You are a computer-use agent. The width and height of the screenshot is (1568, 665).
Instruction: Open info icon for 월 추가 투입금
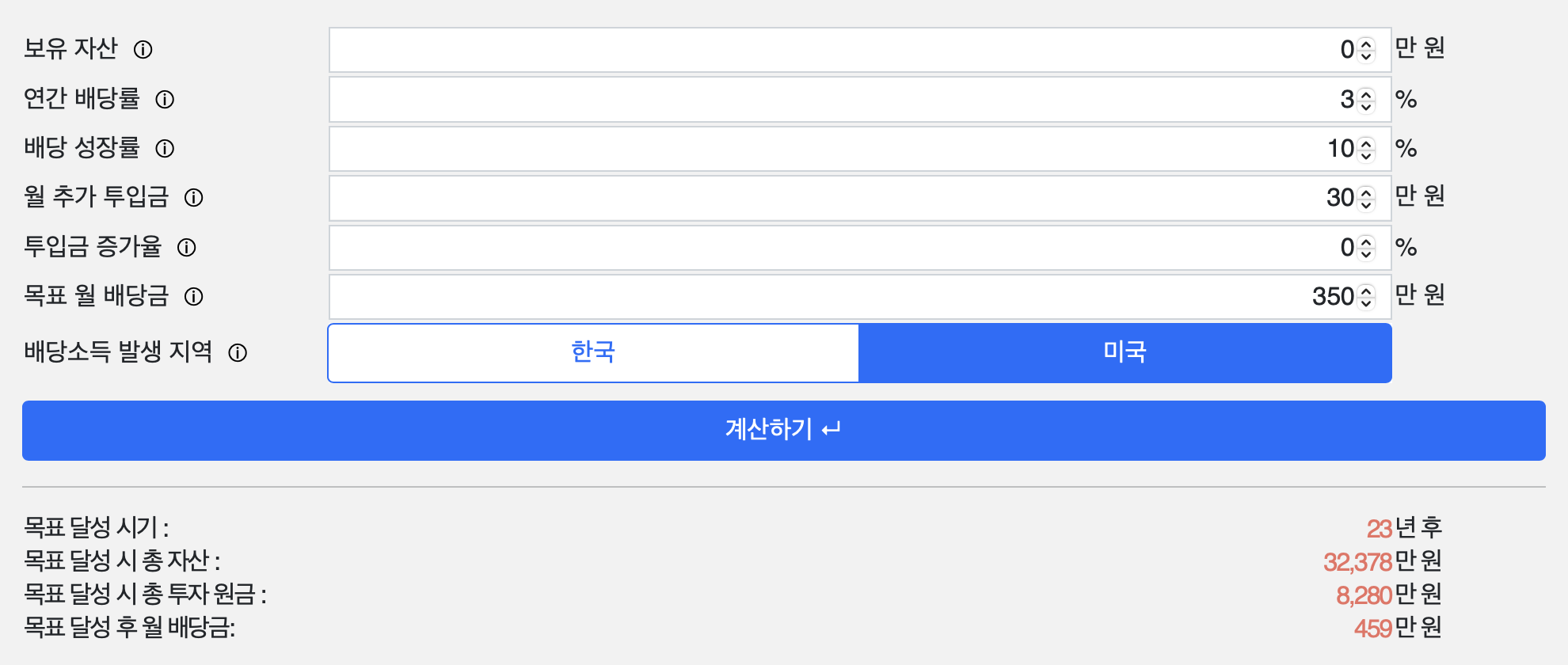[194, 198]
